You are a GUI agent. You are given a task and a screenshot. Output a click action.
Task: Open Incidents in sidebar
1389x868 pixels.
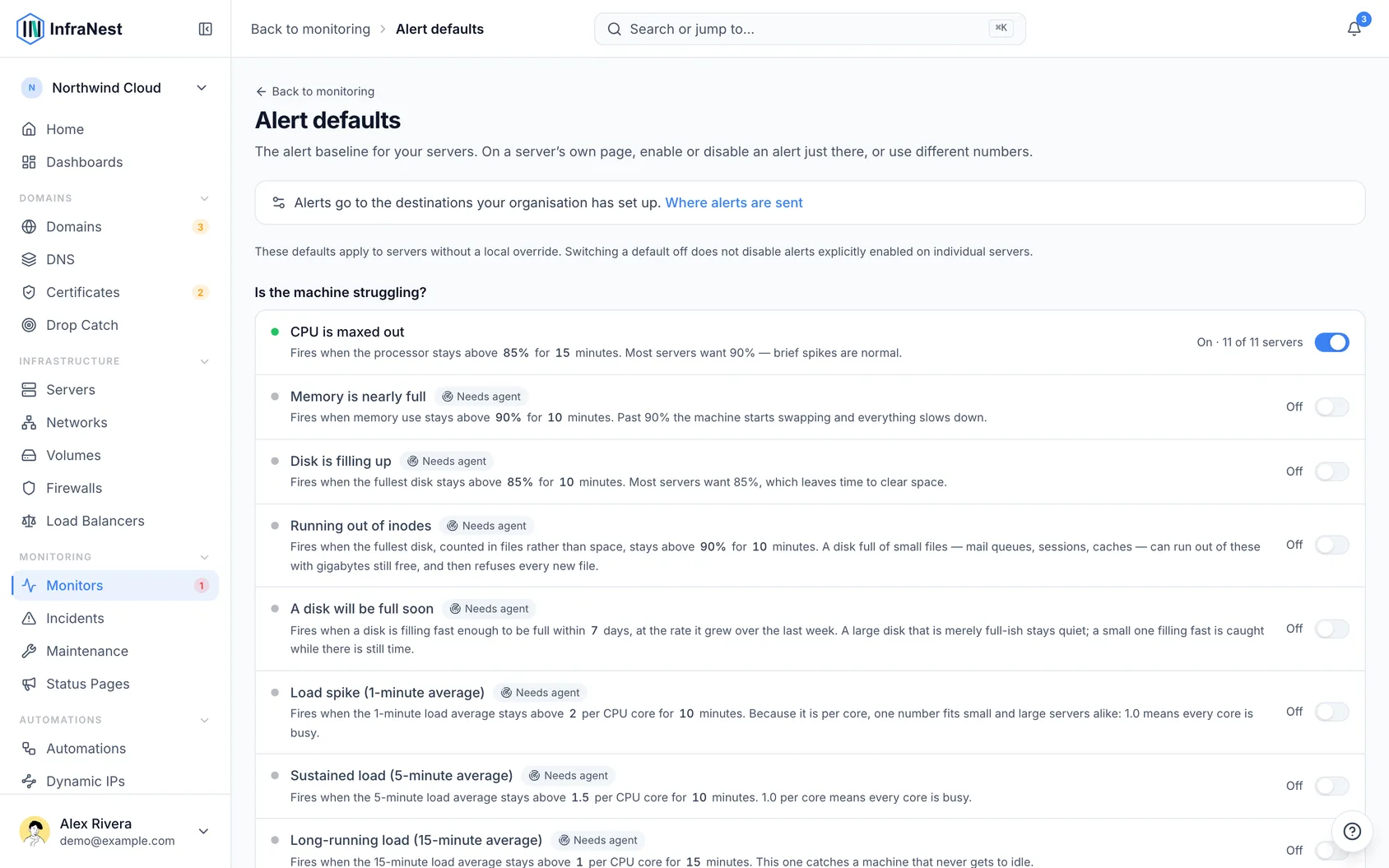coord(115,619)
